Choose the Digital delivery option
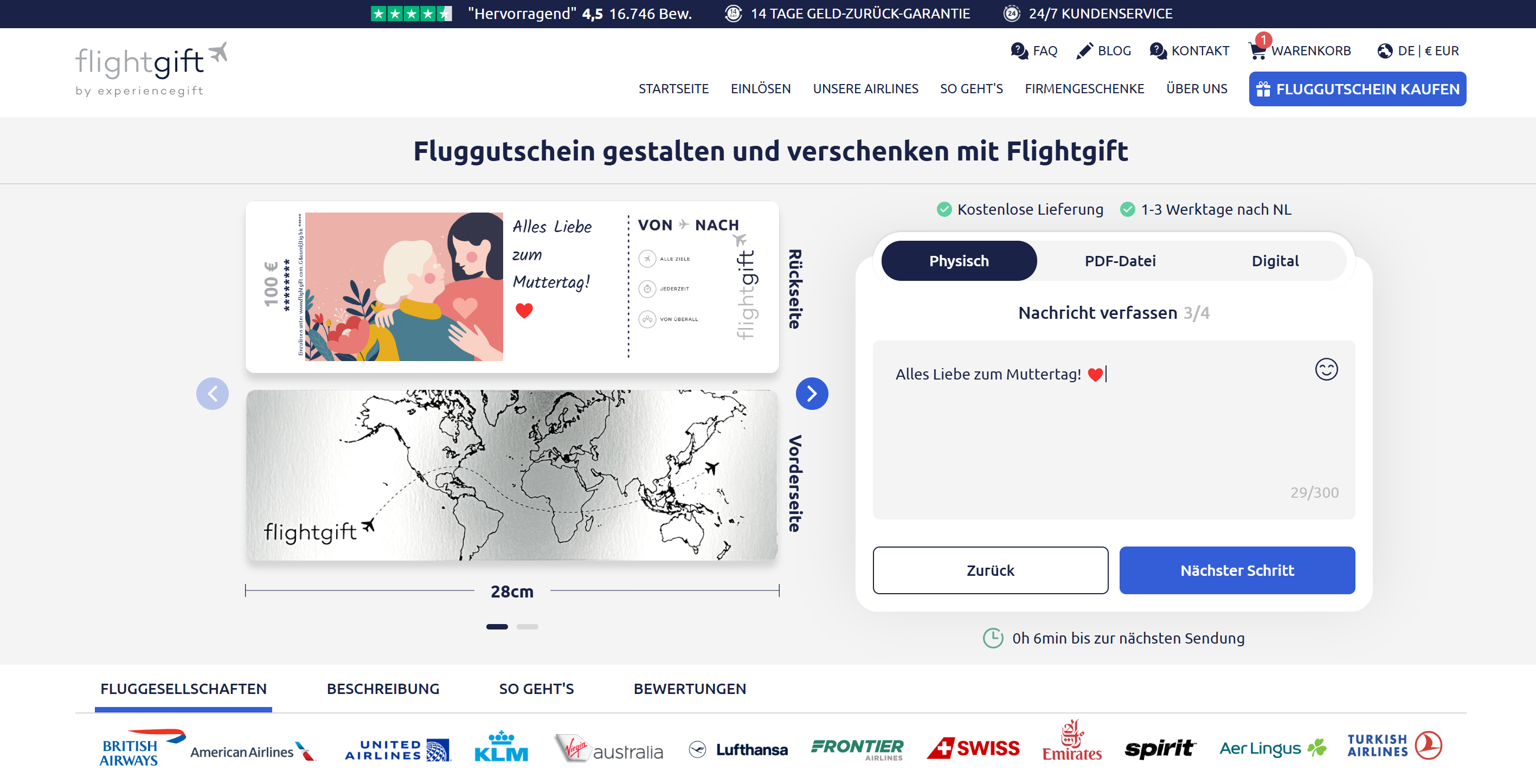Image resolution: width=1536 pixels, height=784 pixels. click(1274, 261)
